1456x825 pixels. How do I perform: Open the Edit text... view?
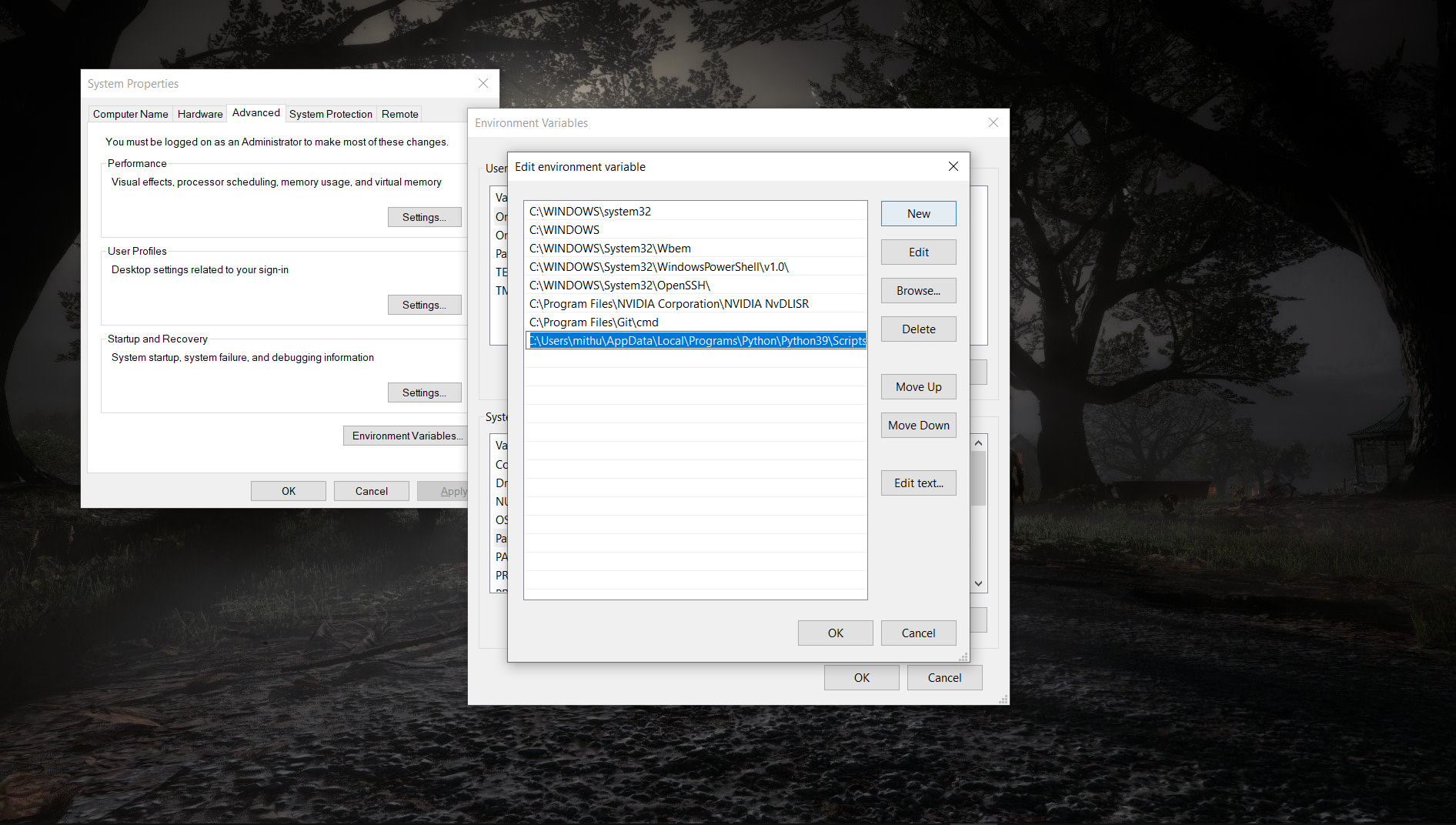click(918, 483)
